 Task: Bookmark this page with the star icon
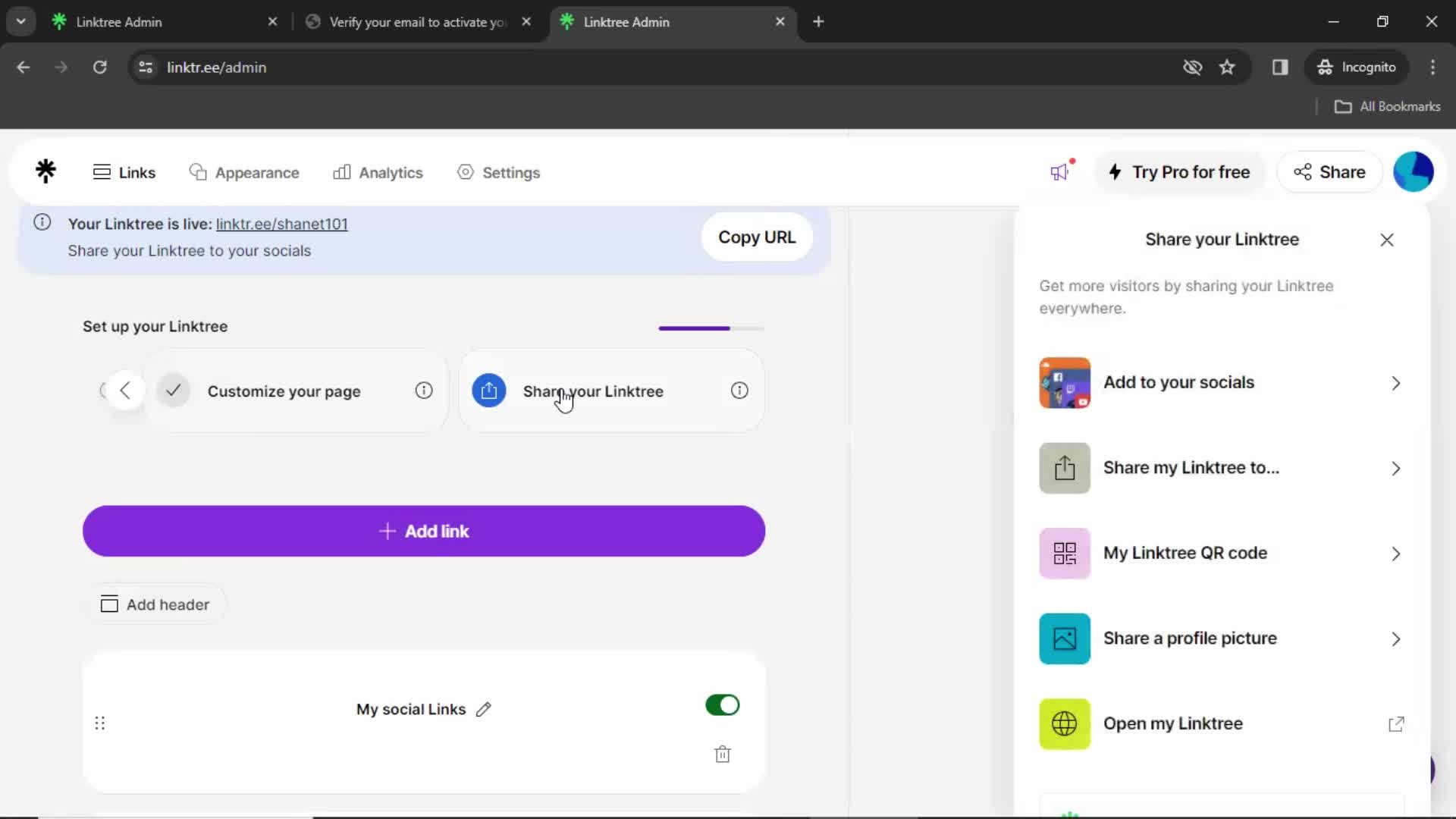1227,67
